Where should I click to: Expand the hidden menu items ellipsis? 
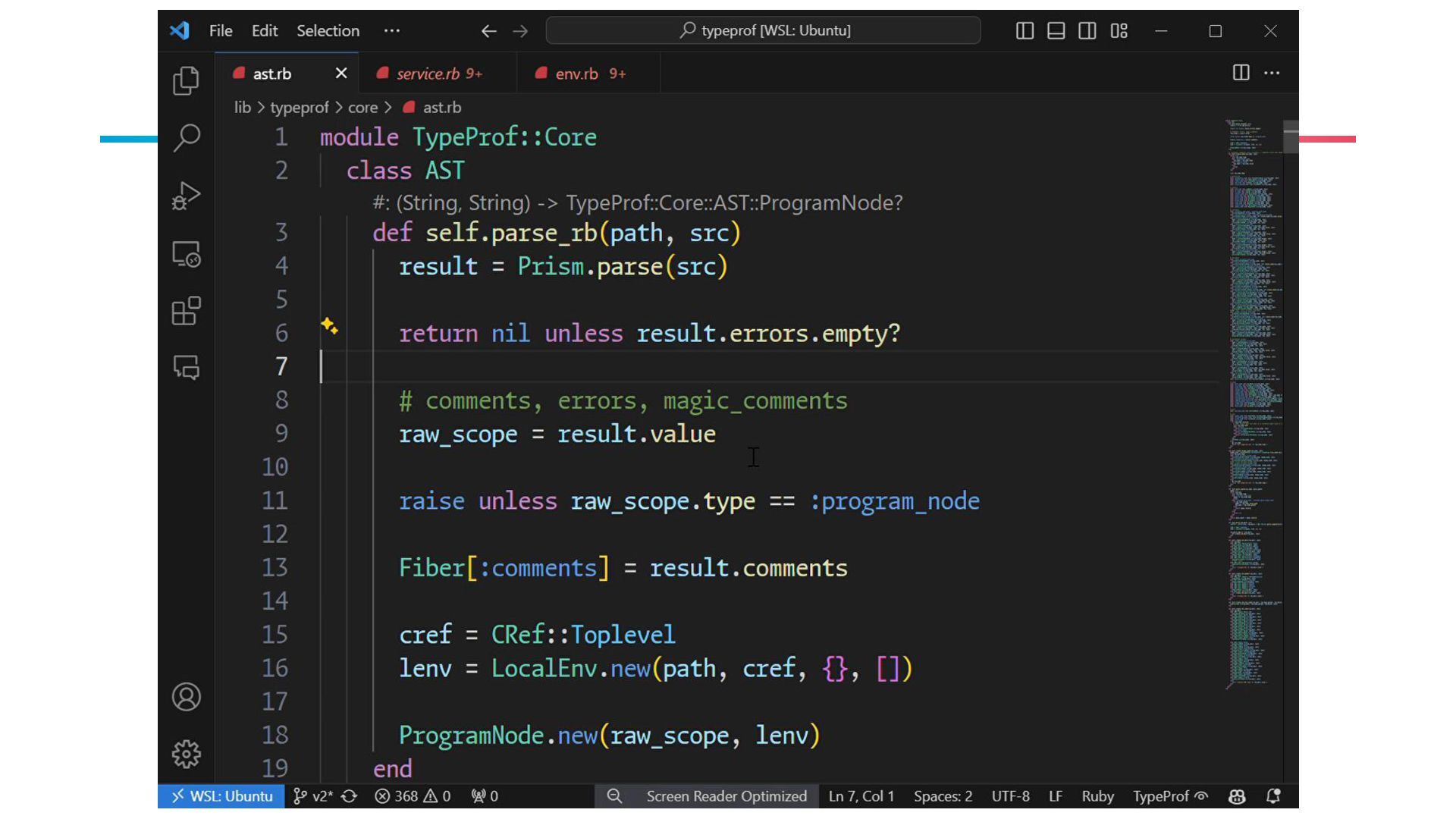[x=391, y=31]
